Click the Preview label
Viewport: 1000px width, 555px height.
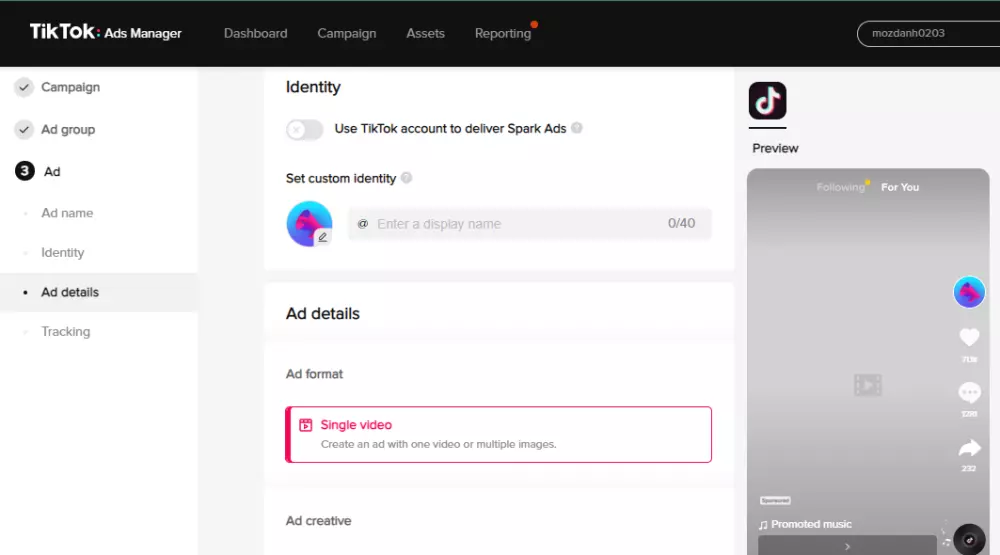click(775, 148)
